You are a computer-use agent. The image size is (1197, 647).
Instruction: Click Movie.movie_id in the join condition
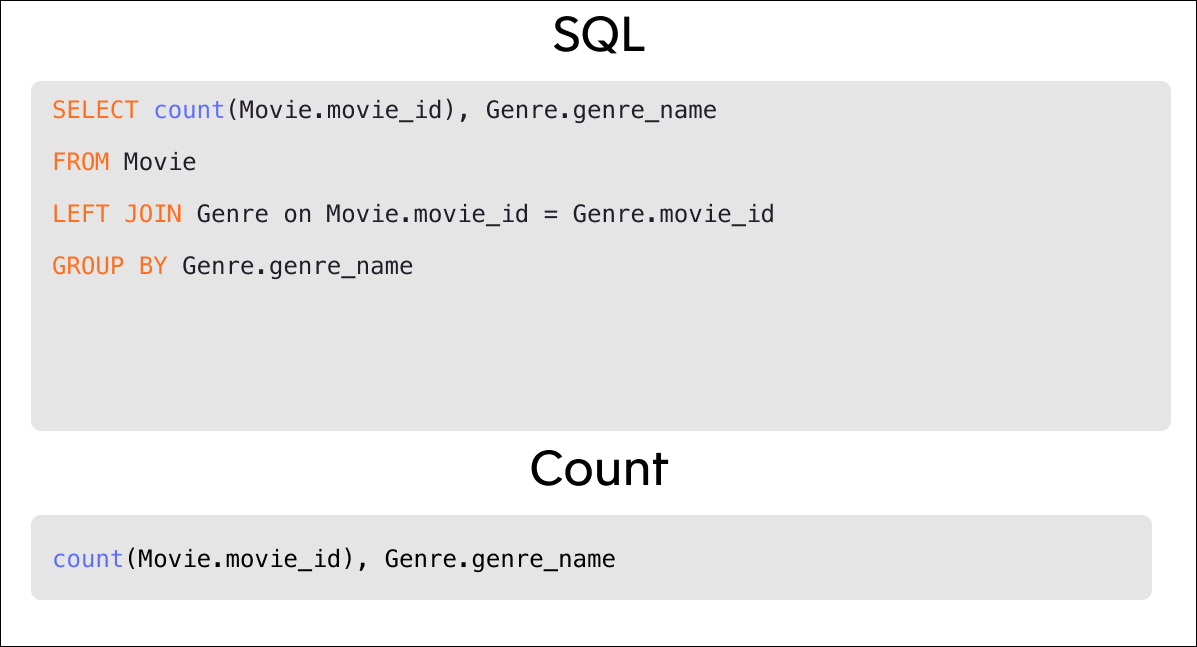tap(427, 214)
